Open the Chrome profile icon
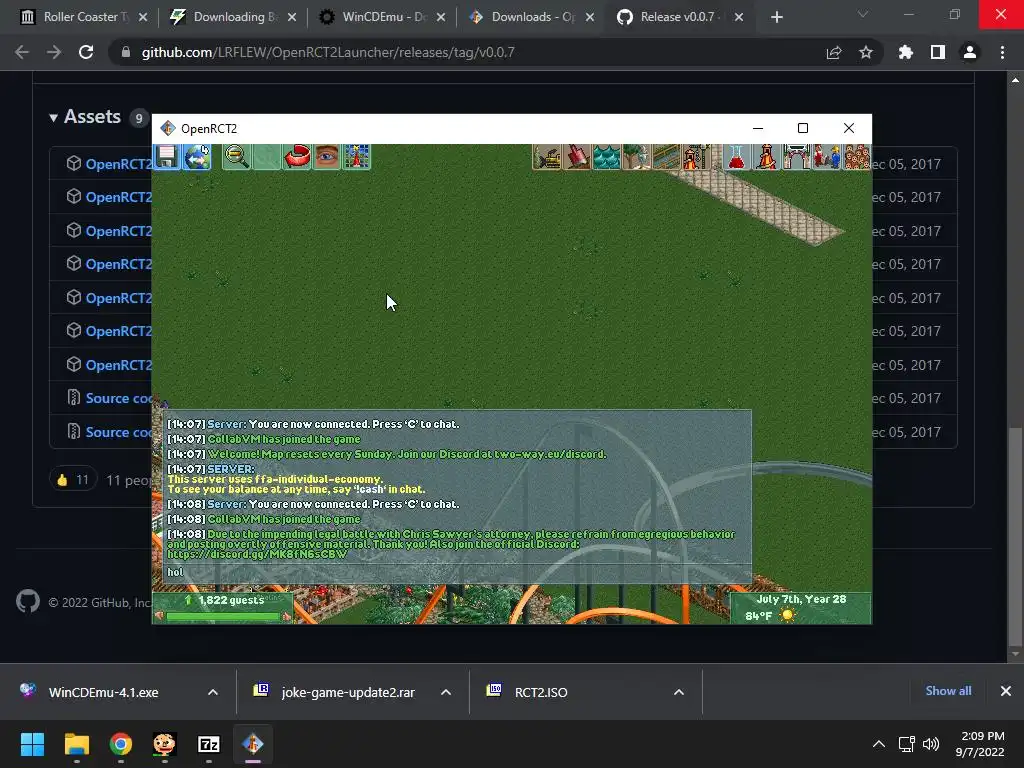Viewport: 1024px width, 768px height. (x=970, y=52)
